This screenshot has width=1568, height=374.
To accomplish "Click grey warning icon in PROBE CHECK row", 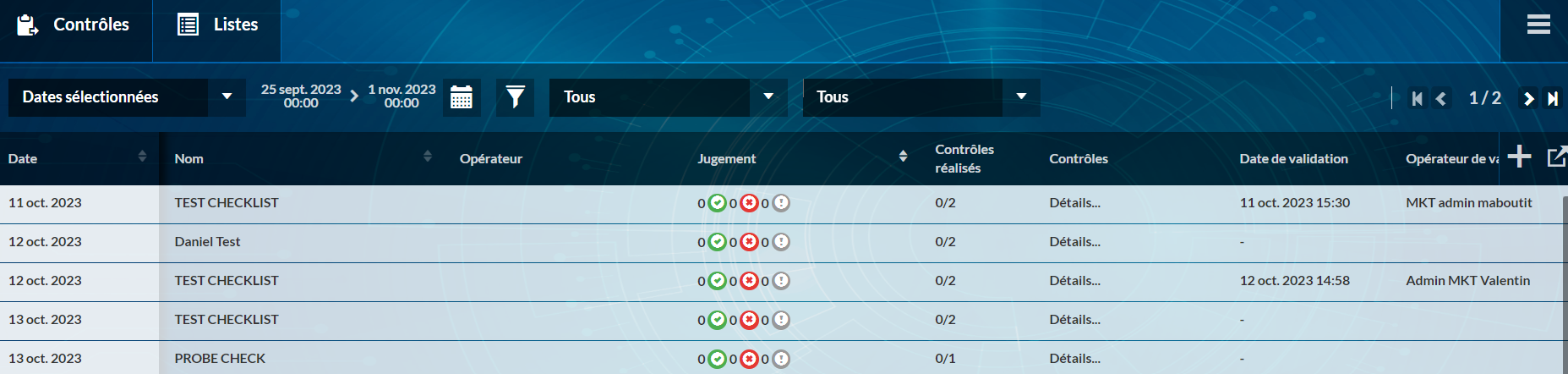I will pos(781,359).
